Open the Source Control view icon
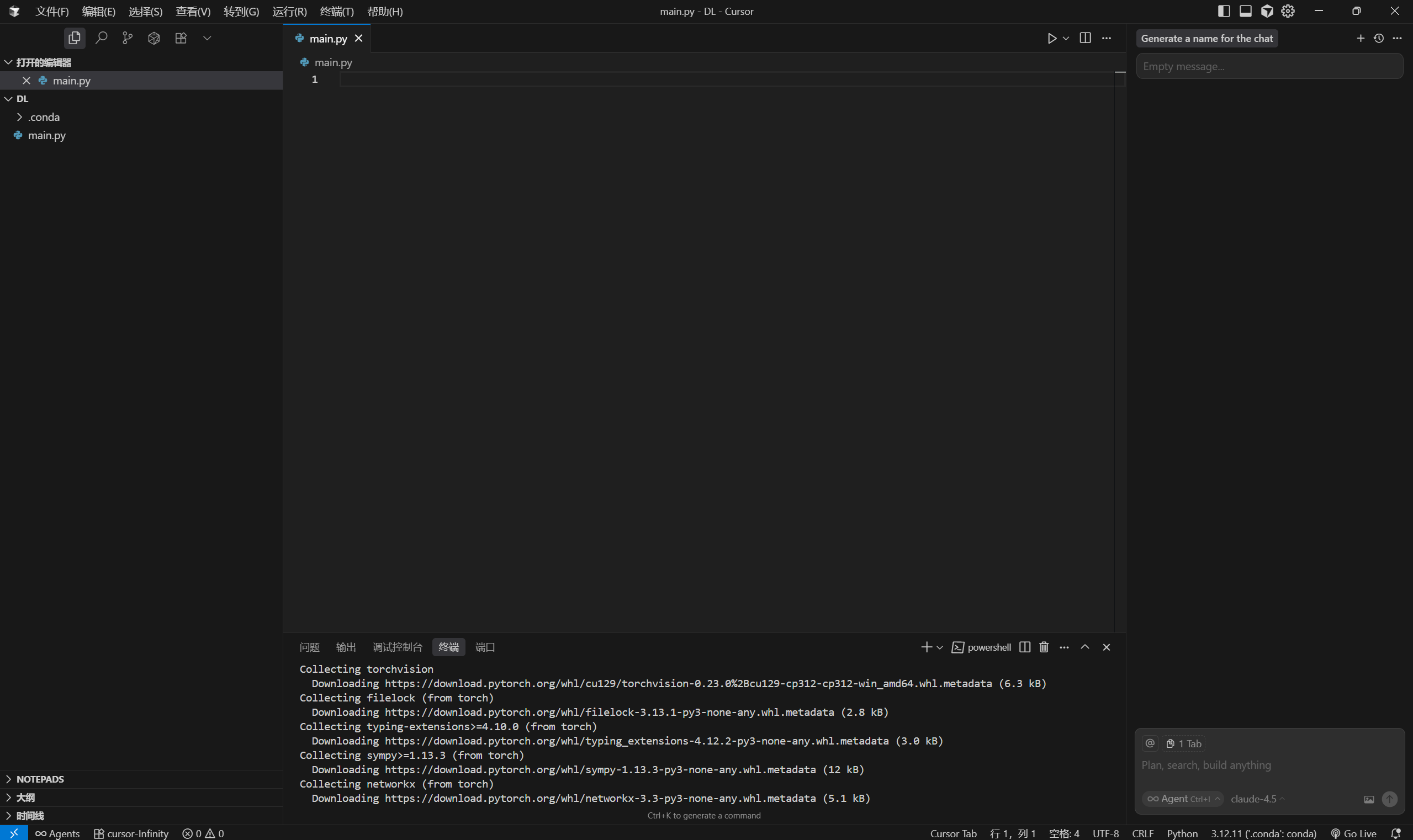 click(x=128, y=38)
